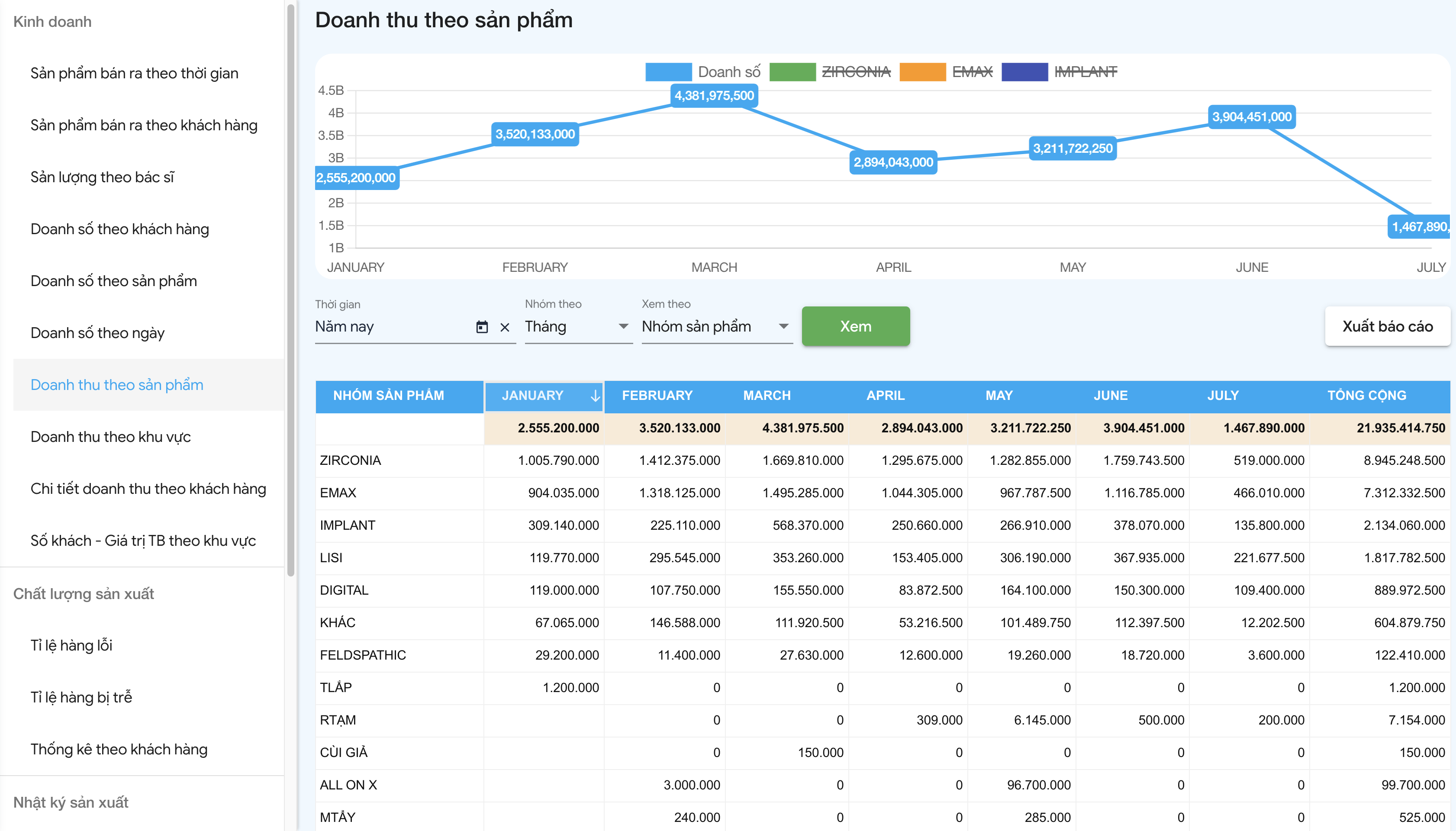Toggle IMPLANT series in chart legend

pos(1086,72)
